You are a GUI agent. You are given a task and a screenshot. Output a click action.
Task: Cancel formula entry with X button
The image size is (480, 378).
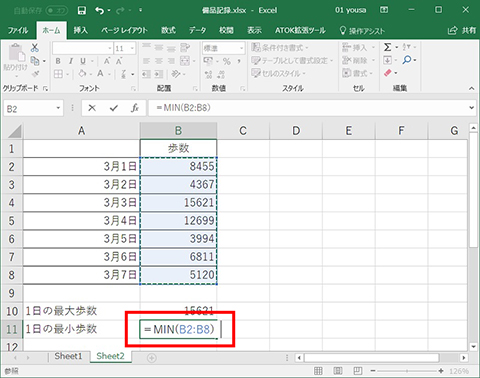[92, 108]
